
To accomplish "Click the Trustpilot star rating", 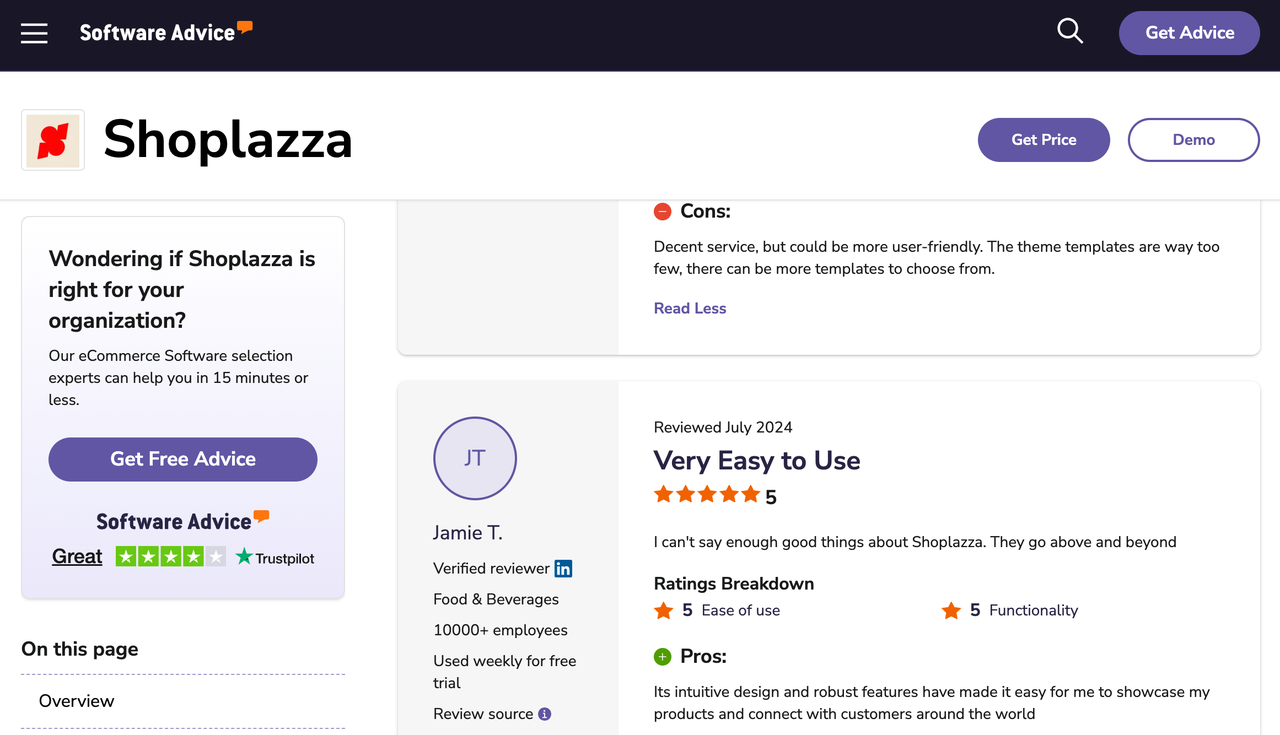I will (170, 557).
